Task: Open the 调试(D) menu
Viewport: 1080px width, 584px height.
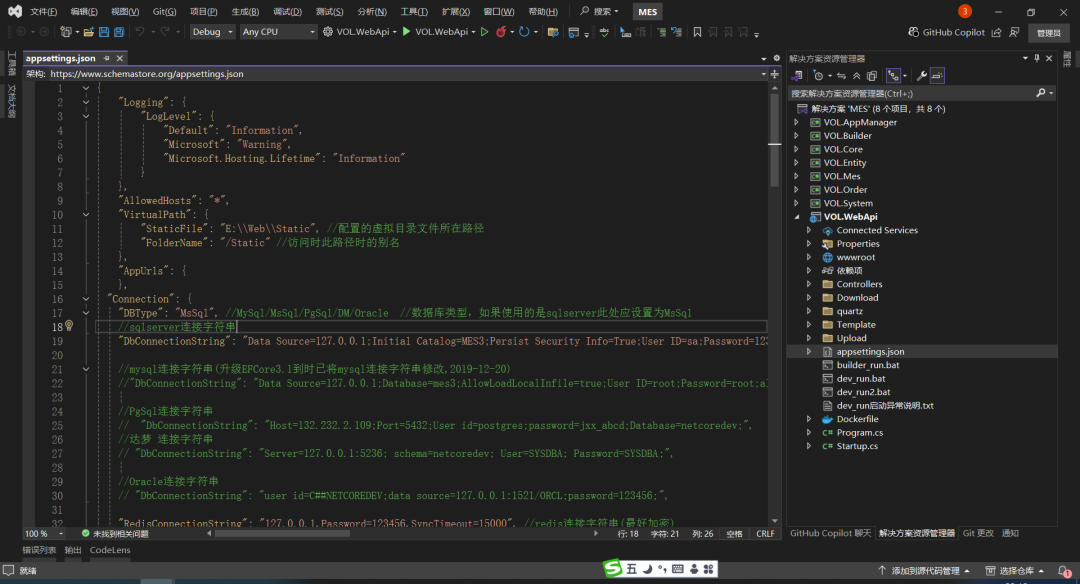Action: pos(287,12)
